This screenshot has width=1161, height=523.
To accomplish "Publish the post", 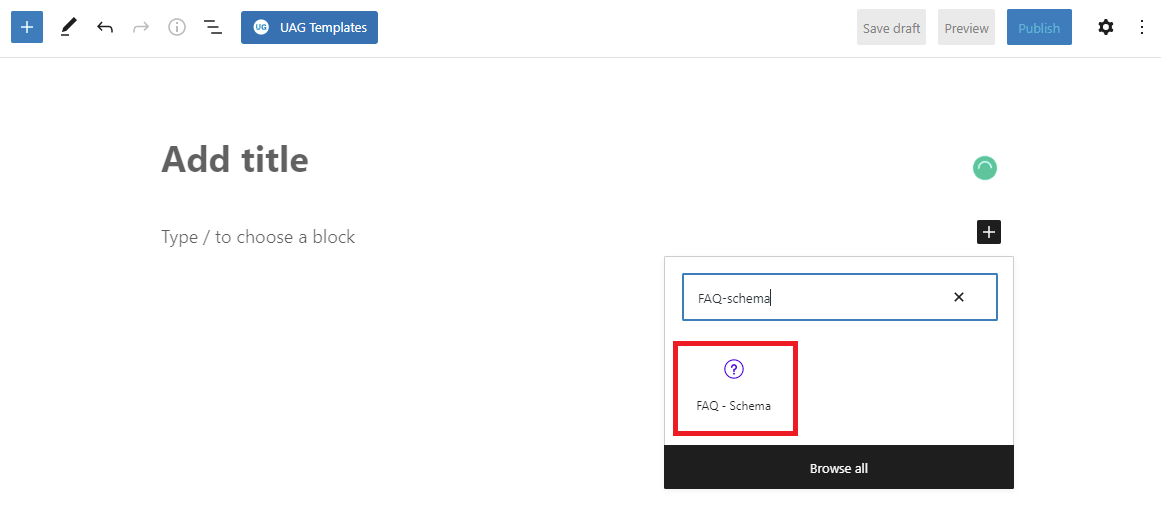I will point(1038,28).
